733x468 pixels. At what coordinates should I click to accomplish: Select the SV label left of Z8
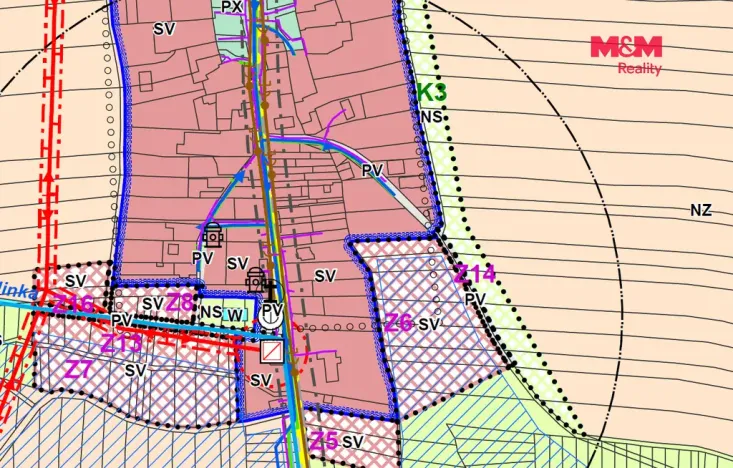pyautogui.click(x=152, y=303)
